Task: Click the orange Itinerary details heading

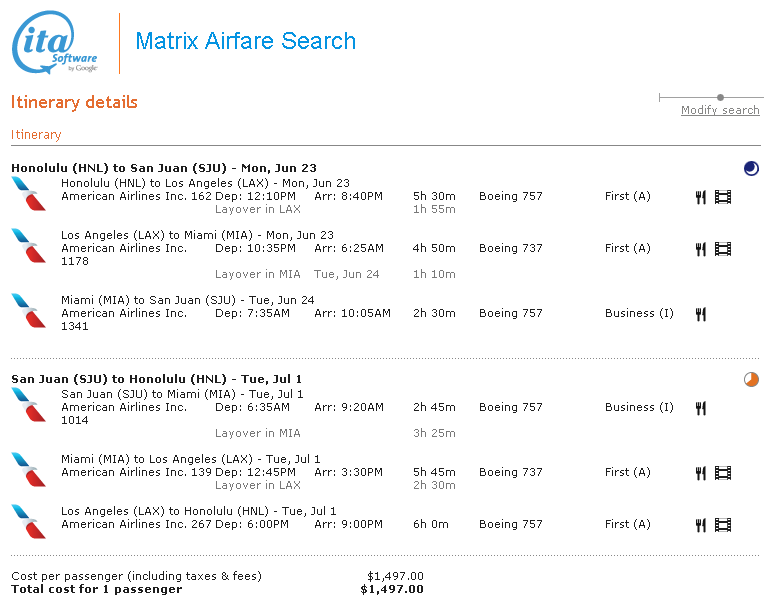Action: [x=75, y=102]
